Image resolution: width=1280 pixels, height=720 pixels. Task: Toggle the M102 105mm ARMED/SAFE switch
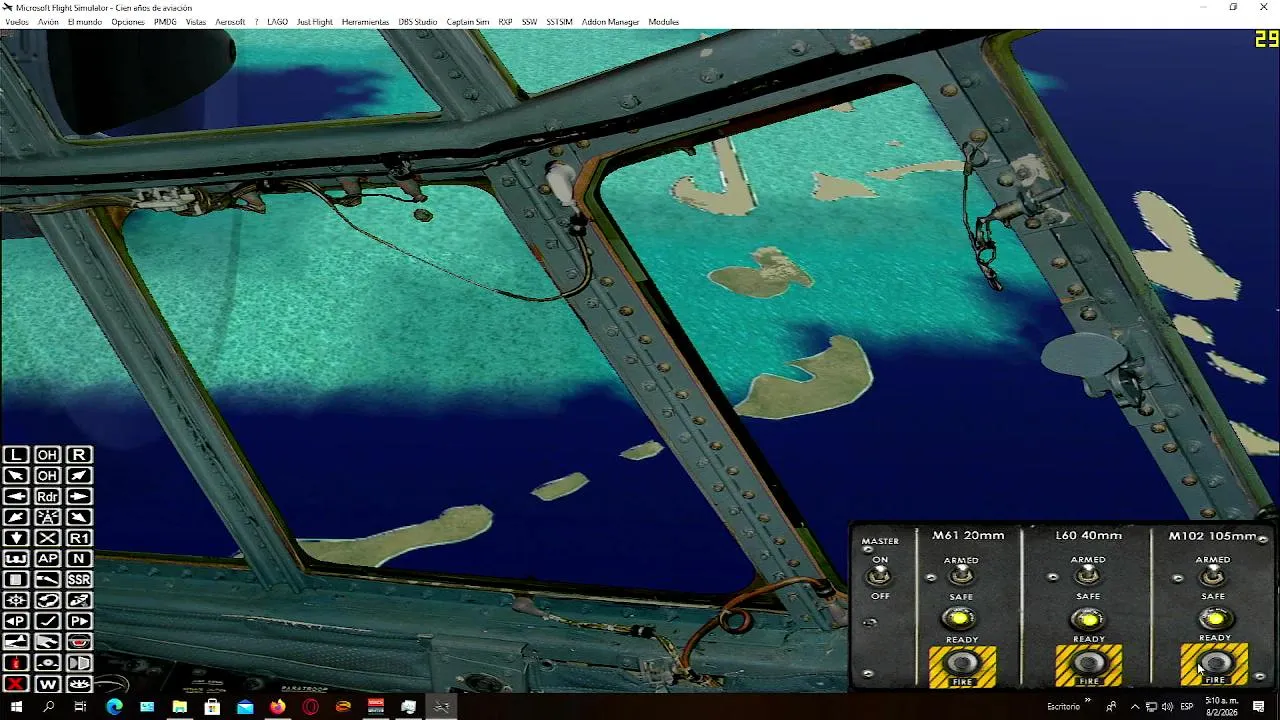pos(1213,576)
